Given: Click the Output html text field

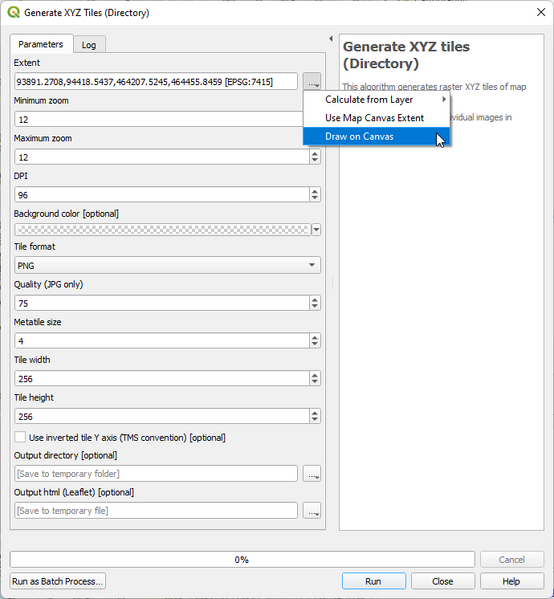Looking at the screenshot, I should (x=156, y=511).
